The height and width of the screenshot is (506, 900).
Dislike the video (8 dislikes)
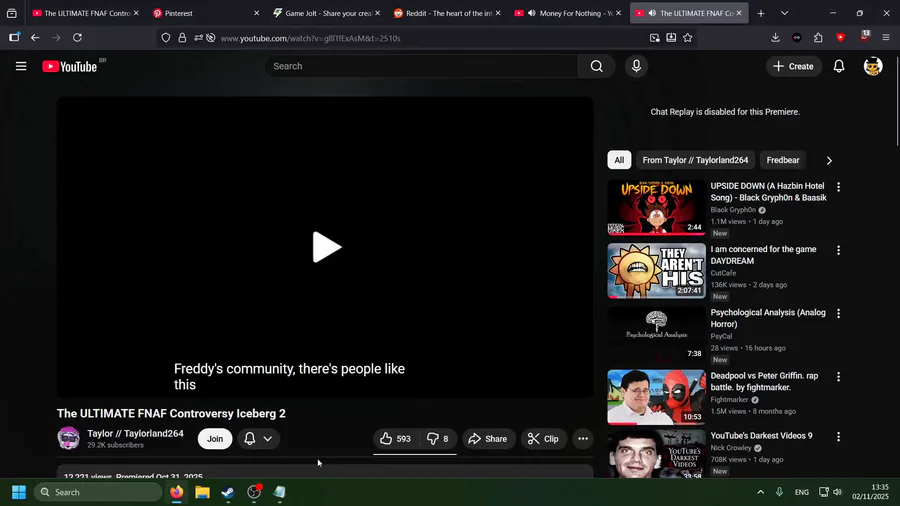[x=437, y=439]
